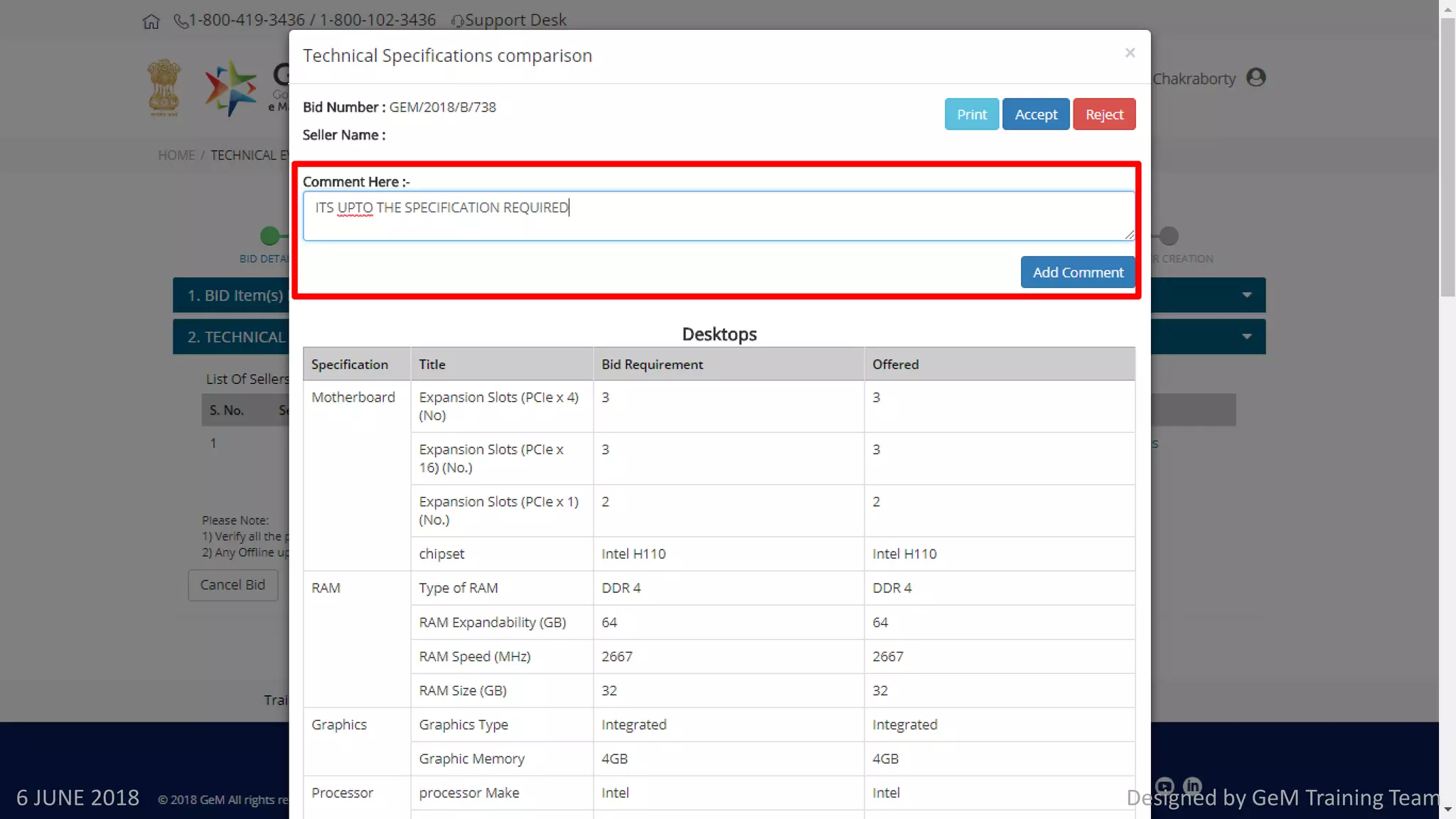Click the national emblem logo
Viewport: 1456px width, 819px height.
164,87
